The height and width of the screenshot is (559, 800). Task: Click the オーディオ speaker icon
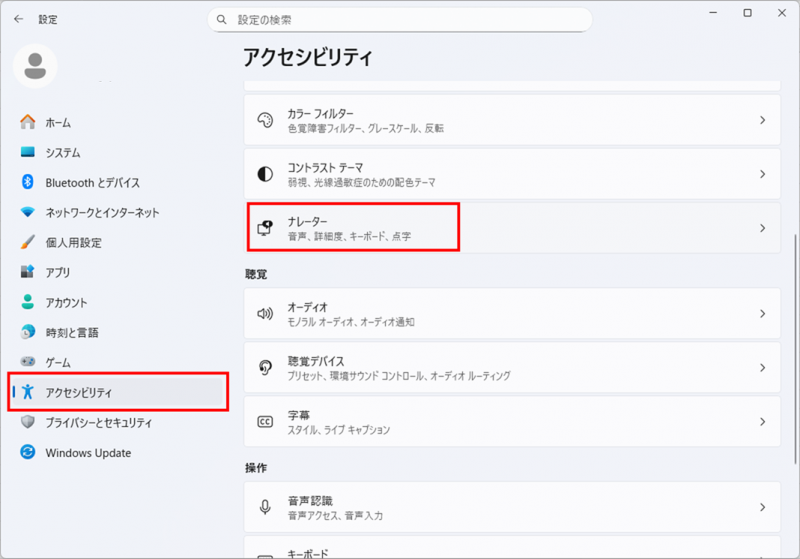(265, 314)
